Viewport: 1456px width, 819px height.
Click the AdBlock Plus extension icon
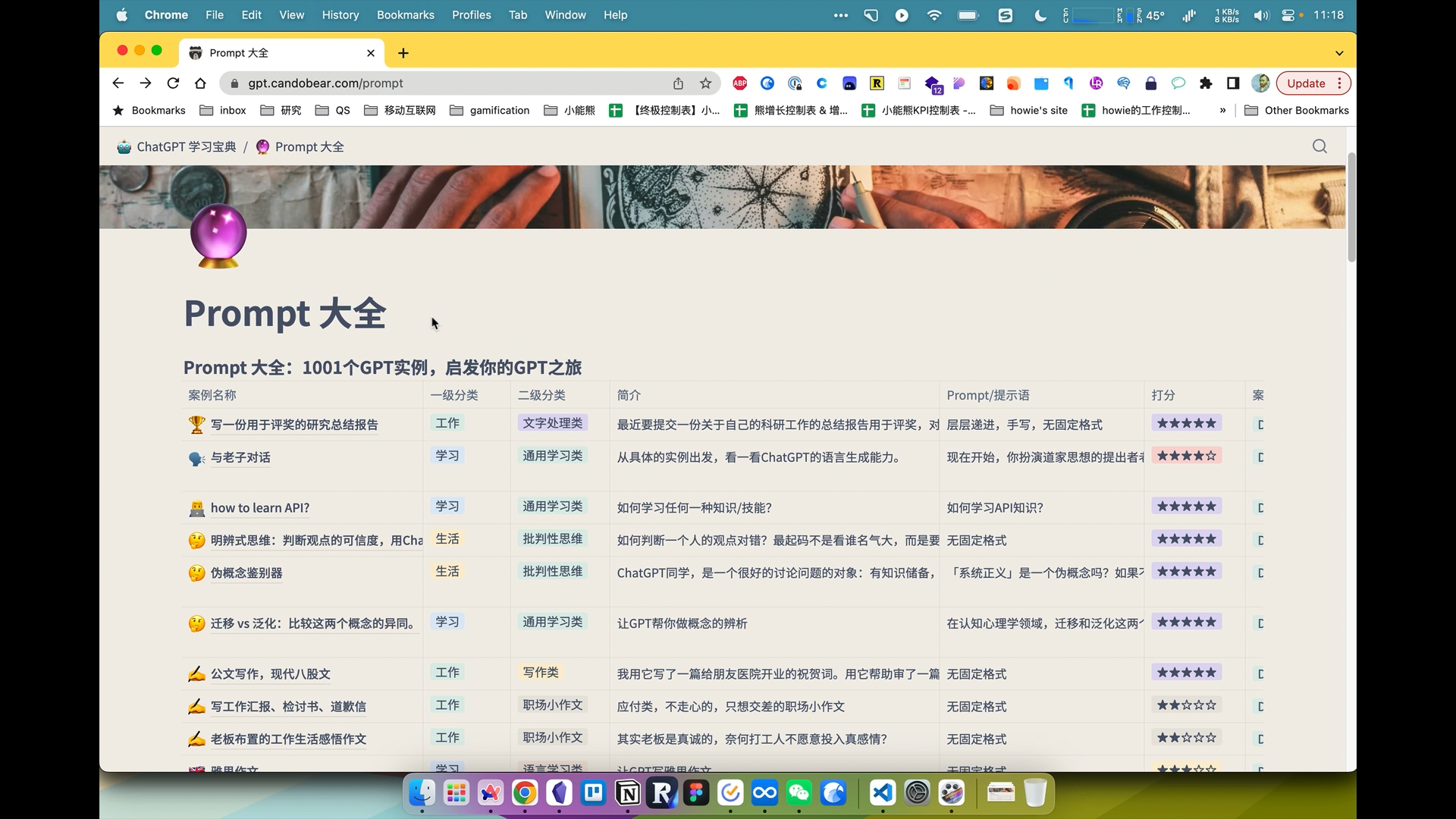pos(740,83)
